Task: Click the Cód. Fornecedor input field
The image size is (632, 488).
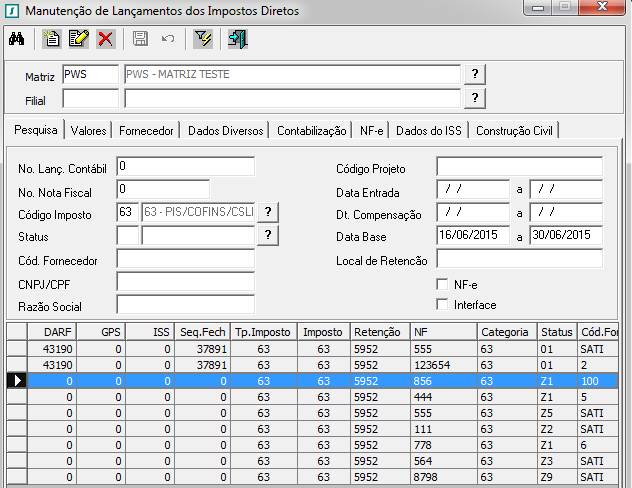Action: click(x=185, y=259)
